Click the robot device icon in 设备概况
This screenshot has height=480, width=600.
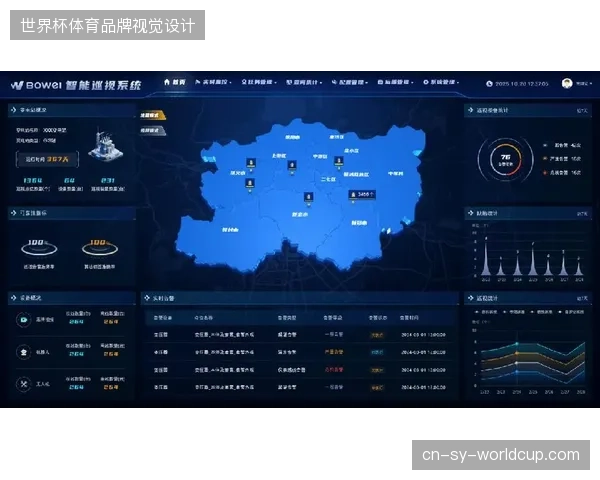click(x=24, y=352)
